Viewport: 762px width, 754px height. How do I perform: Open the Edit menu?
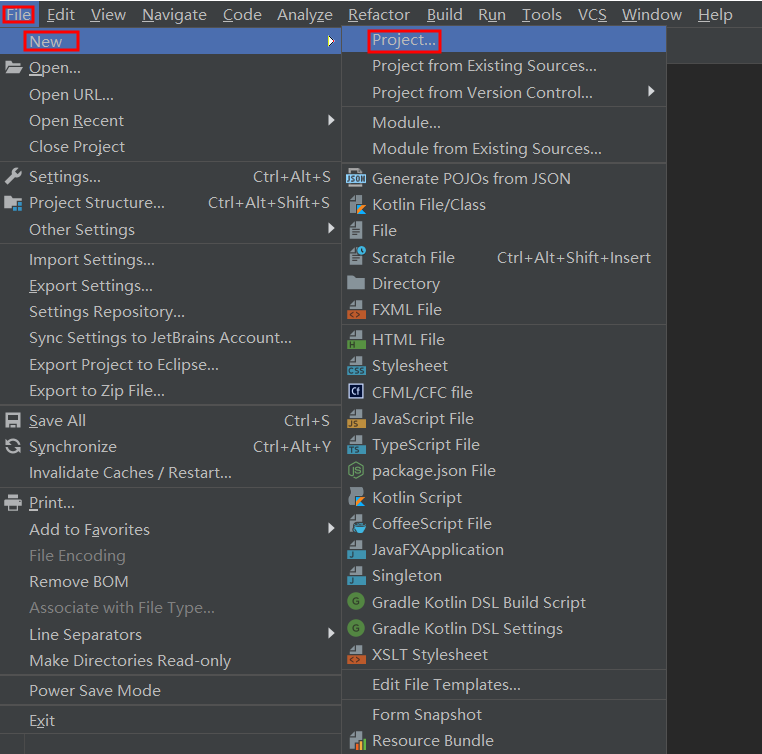click(x=61, y=15)
